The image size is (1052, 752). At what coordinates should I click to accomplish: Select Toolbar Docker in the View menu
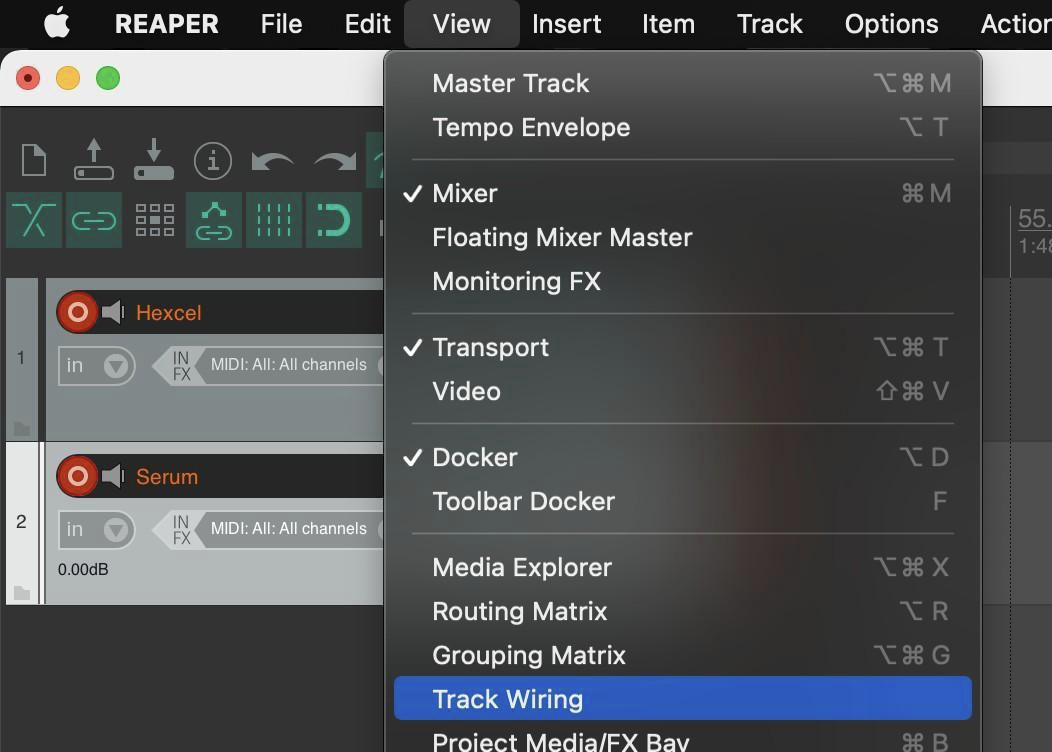tap(683, 501)
